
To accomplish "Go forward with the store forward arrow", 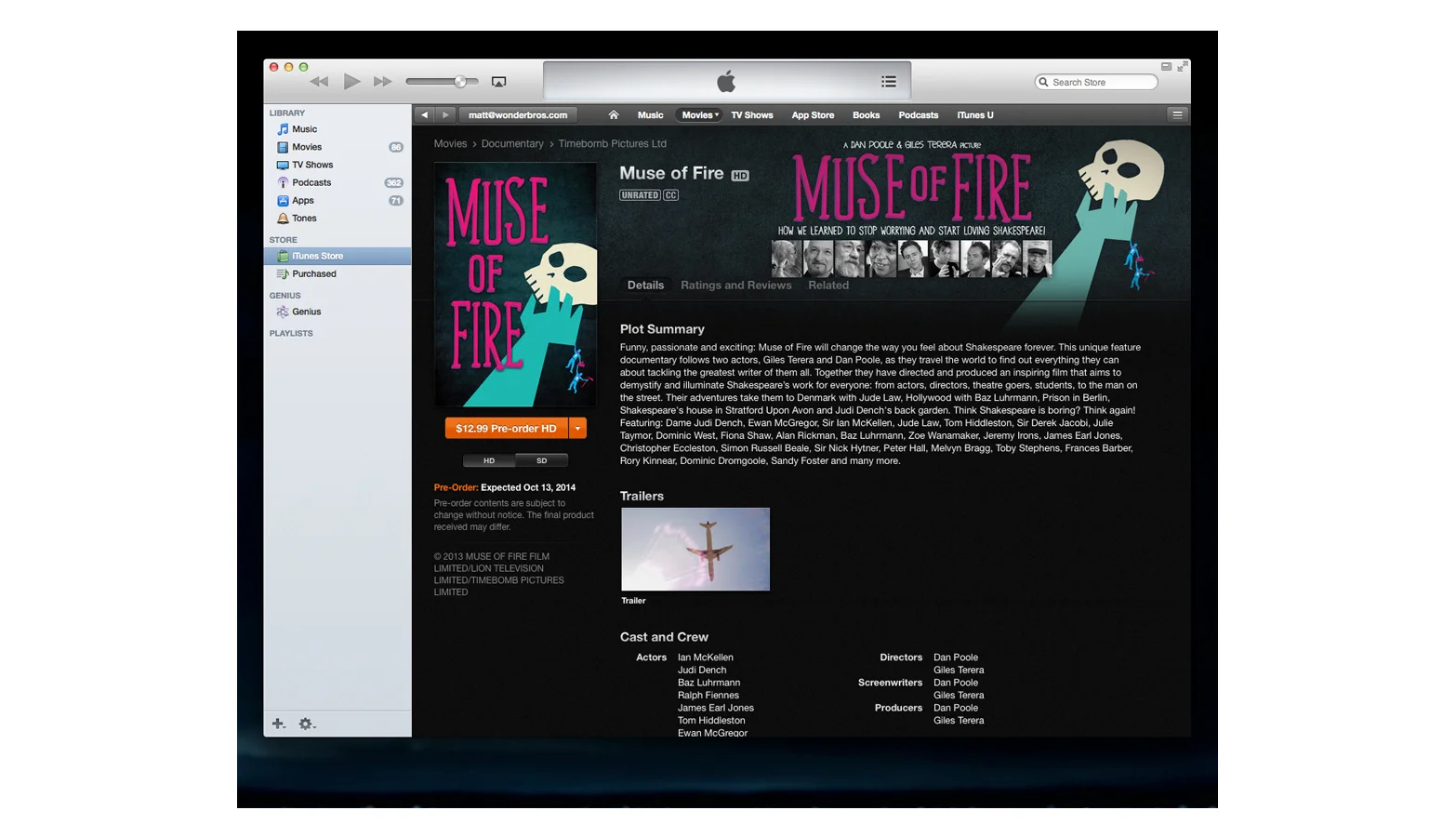I will [445, 115].
